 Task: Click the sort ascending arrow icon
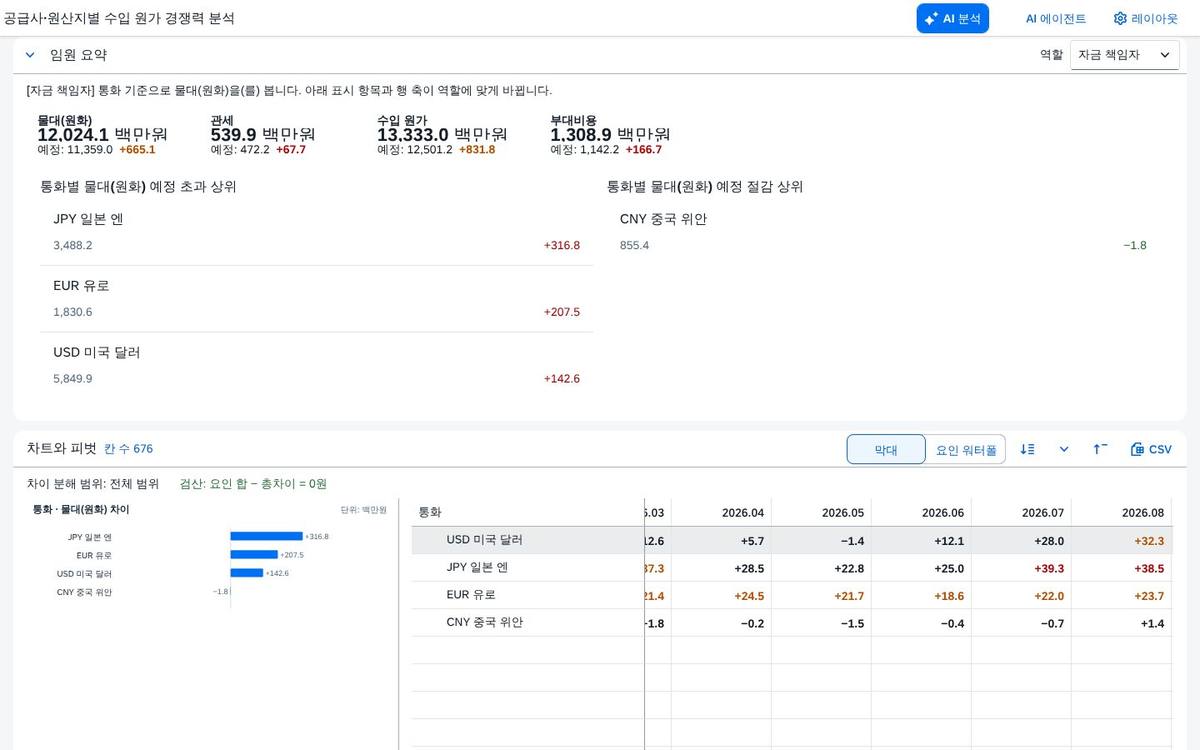click(x=1100, y=449)
